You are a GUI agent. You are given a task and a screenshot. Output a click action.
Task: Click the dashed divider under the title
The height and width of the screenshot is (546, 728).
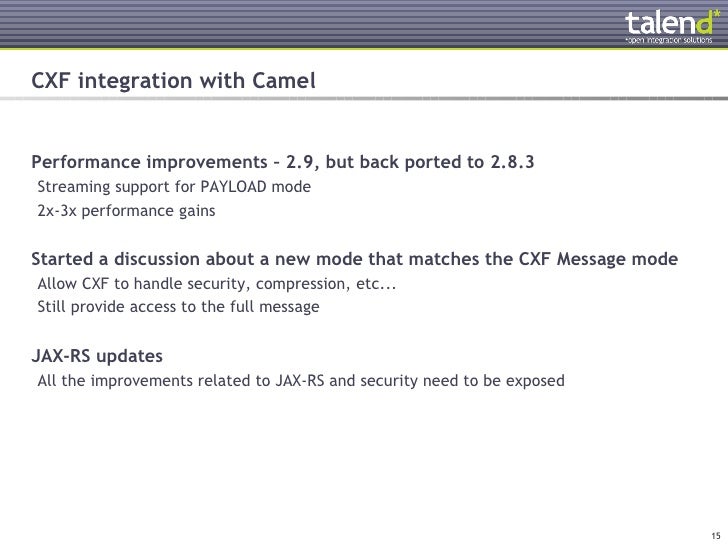364,100
